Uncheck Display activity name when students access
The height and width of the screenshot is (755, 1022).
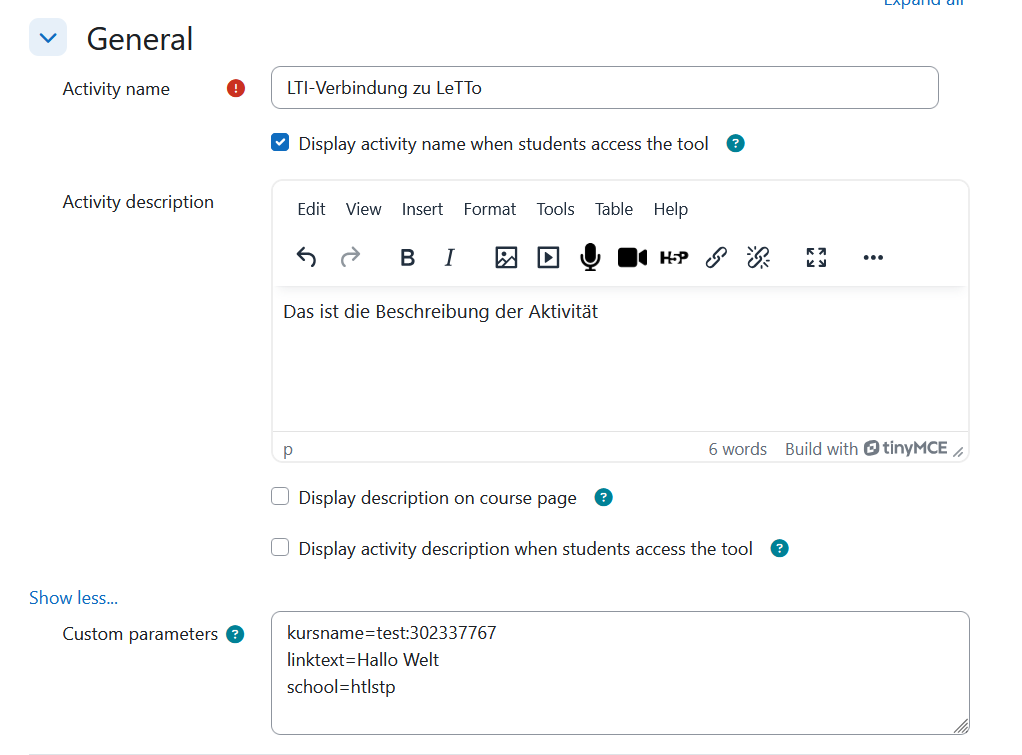click(281, 143)
